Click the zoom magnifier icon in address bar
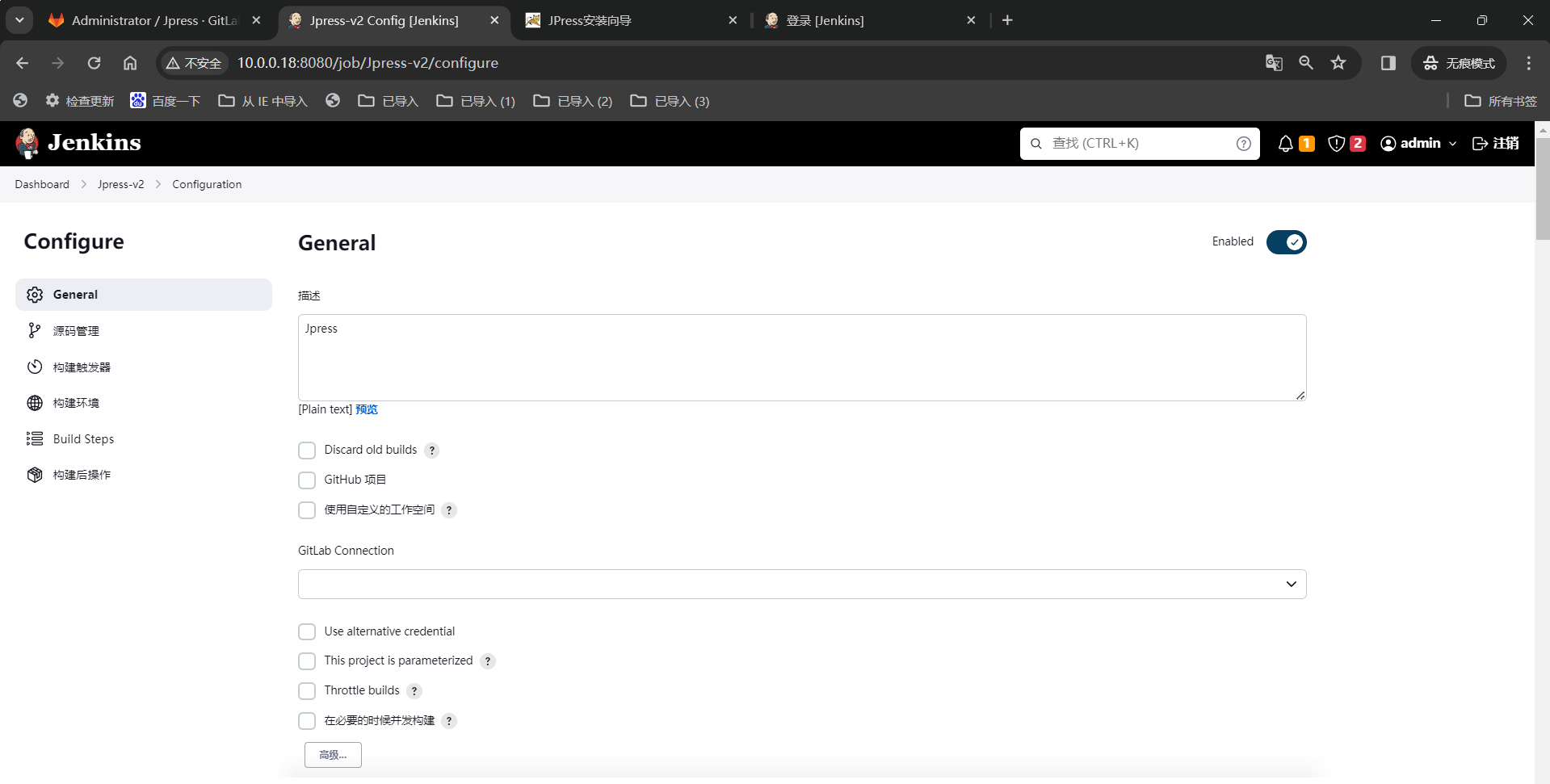 (1306, 63)
